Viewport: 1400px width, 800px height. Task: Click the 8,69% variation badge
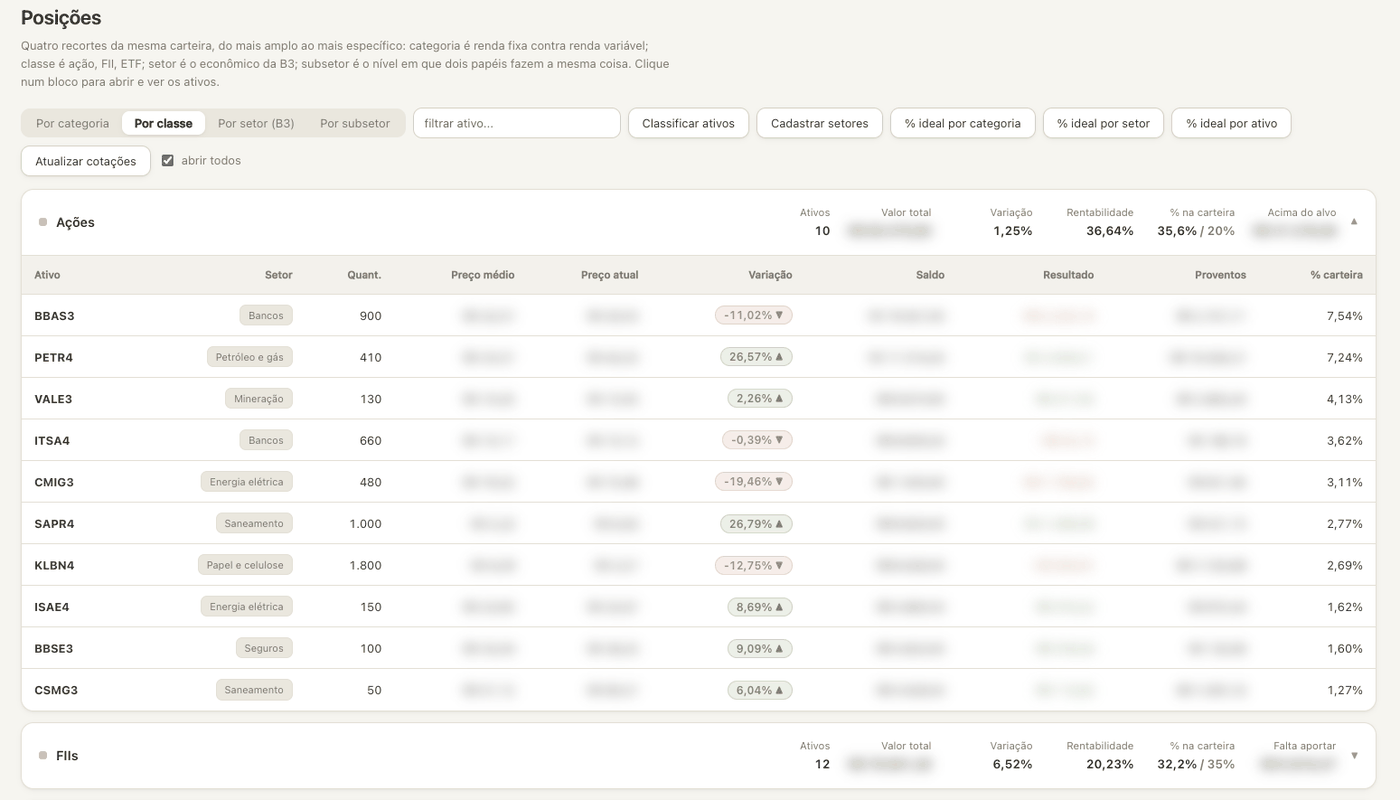[x=760, y=607]
